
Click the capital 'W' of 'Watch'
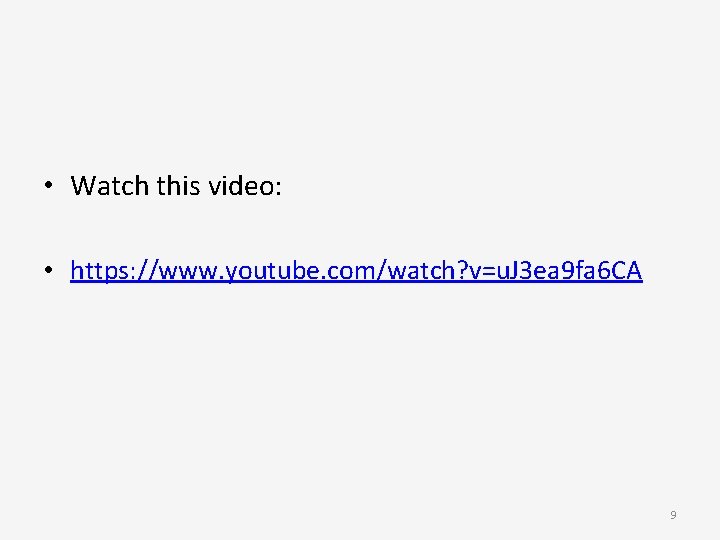point(84,186)
